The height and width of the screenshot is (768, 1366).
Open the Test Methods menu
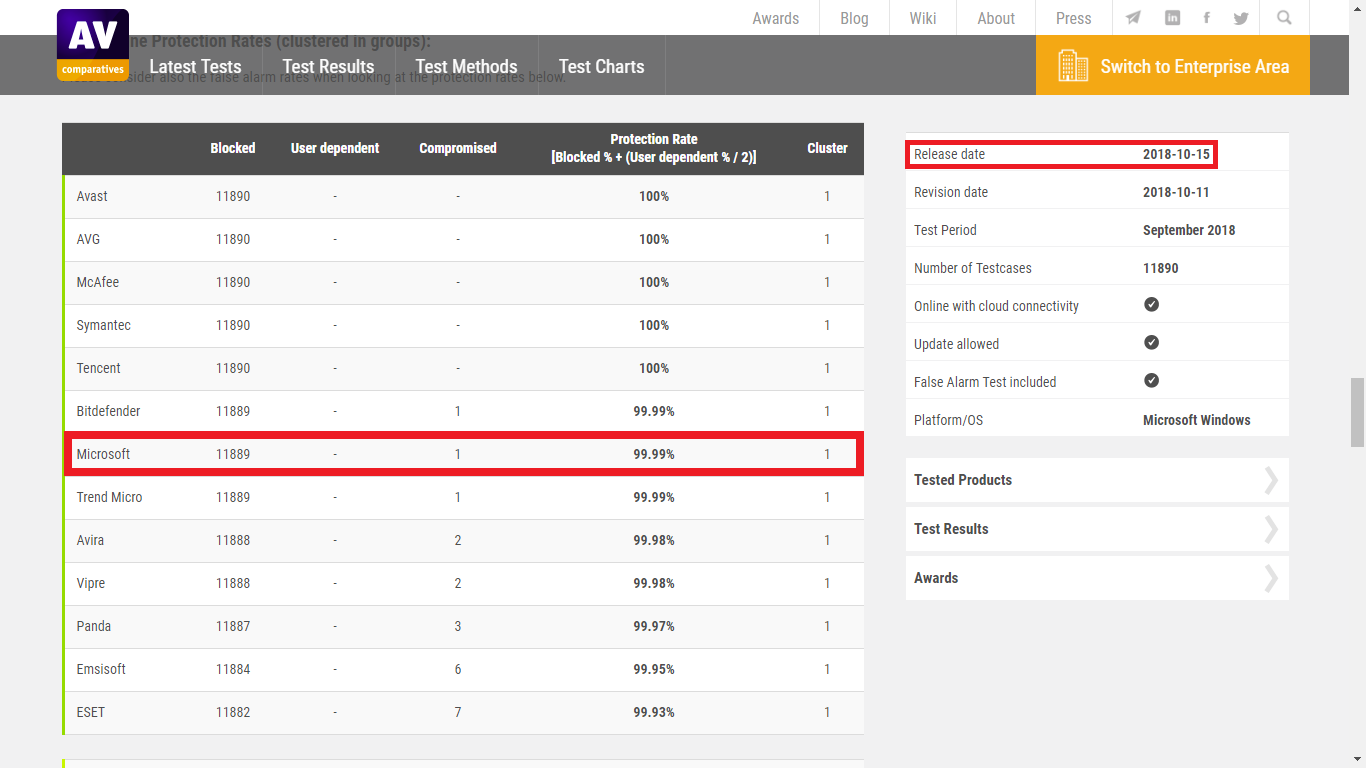pos(466,66)
